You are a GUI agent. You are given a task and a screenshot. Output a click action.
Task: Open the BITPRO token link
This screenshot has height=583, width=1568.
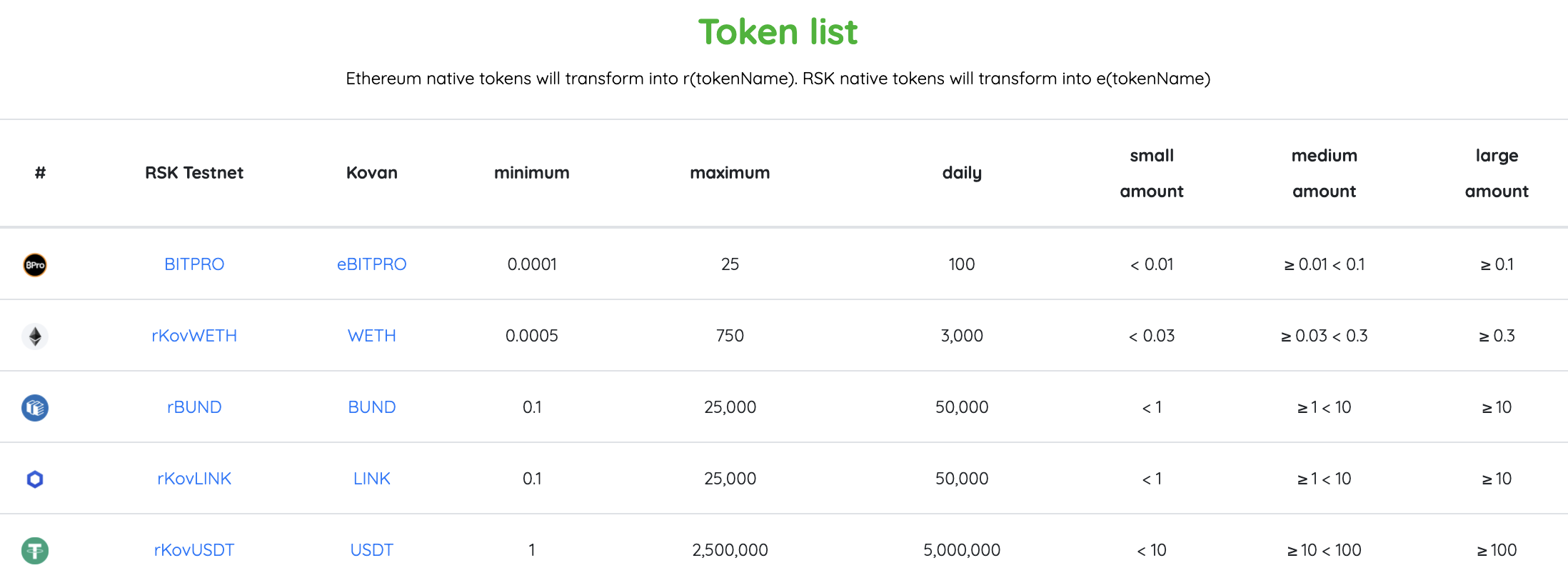pos(194,264)
